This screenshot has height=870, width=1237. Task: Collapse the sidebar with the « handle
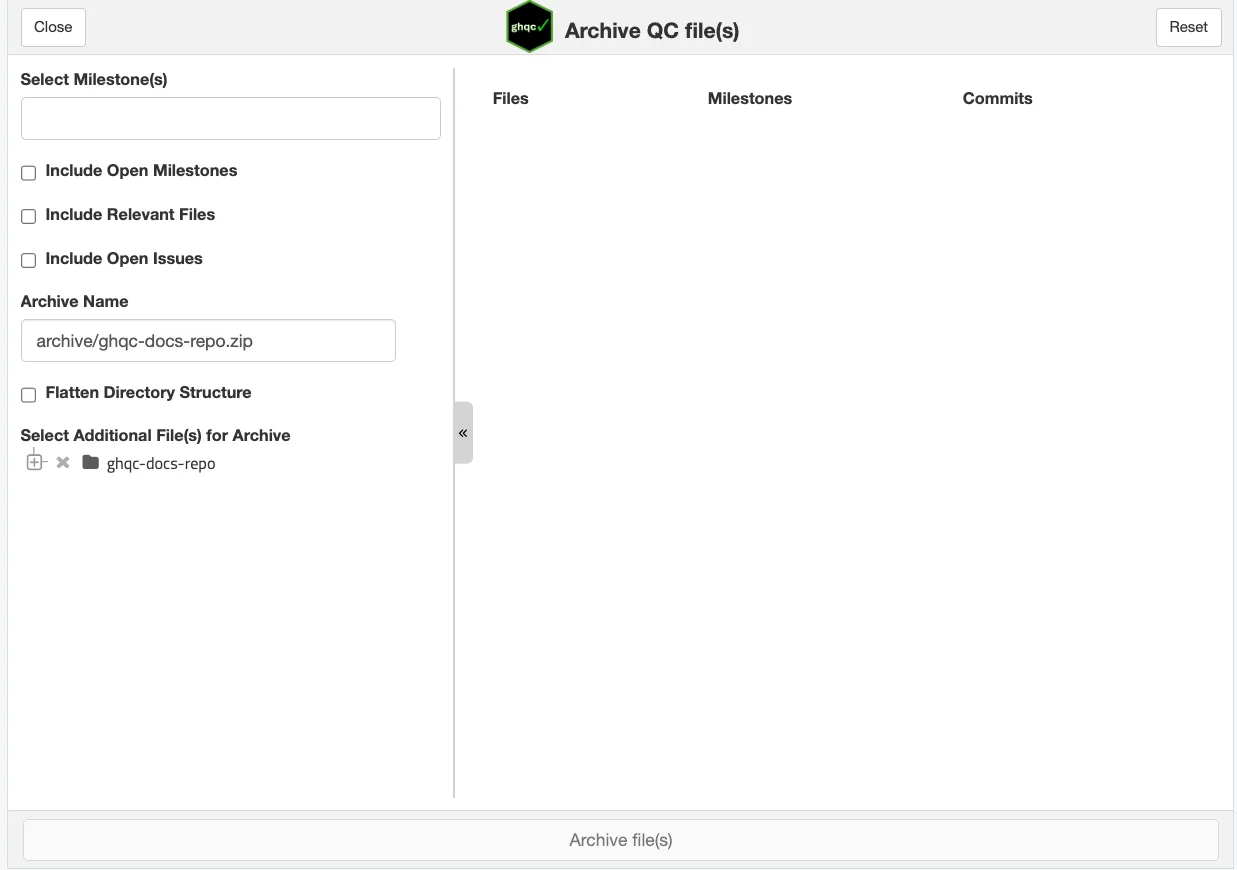pos(463,433)
